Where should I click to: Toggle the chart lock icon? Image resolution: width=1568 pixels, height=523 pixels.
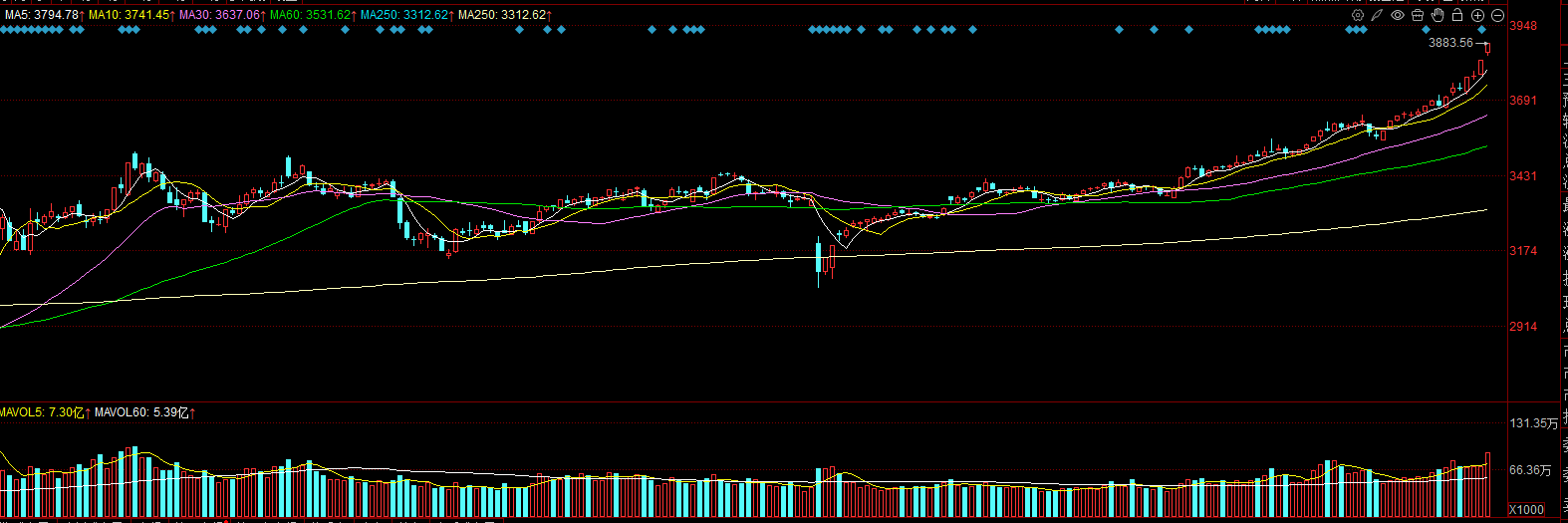[1457, 15]
